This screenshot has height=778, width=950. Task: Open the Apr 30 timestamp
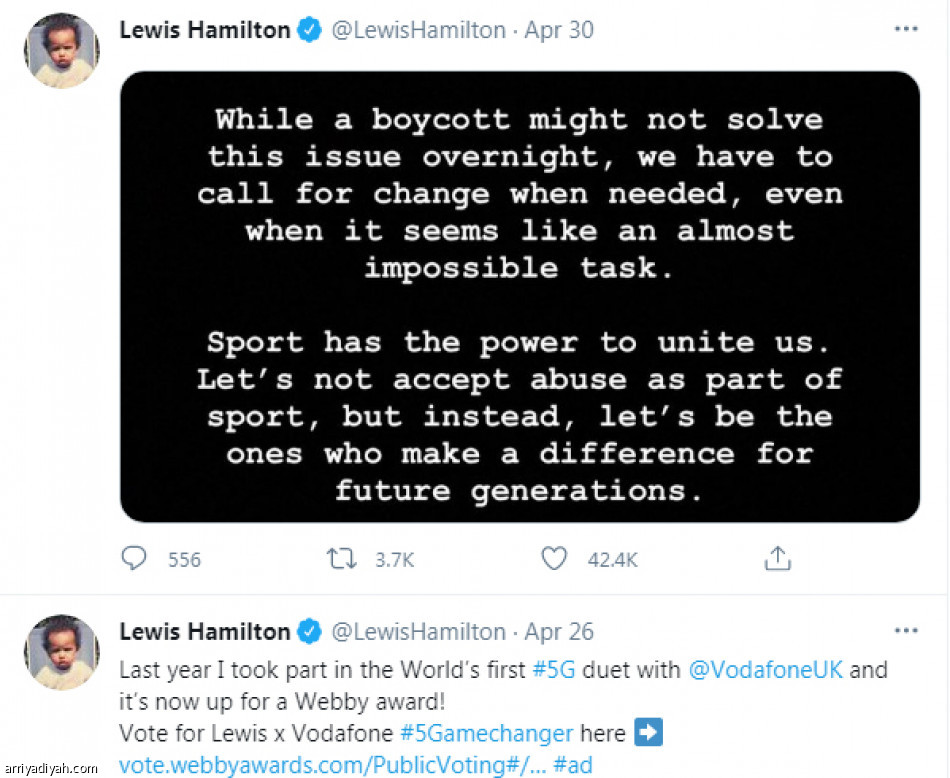(x=559, y=31)
